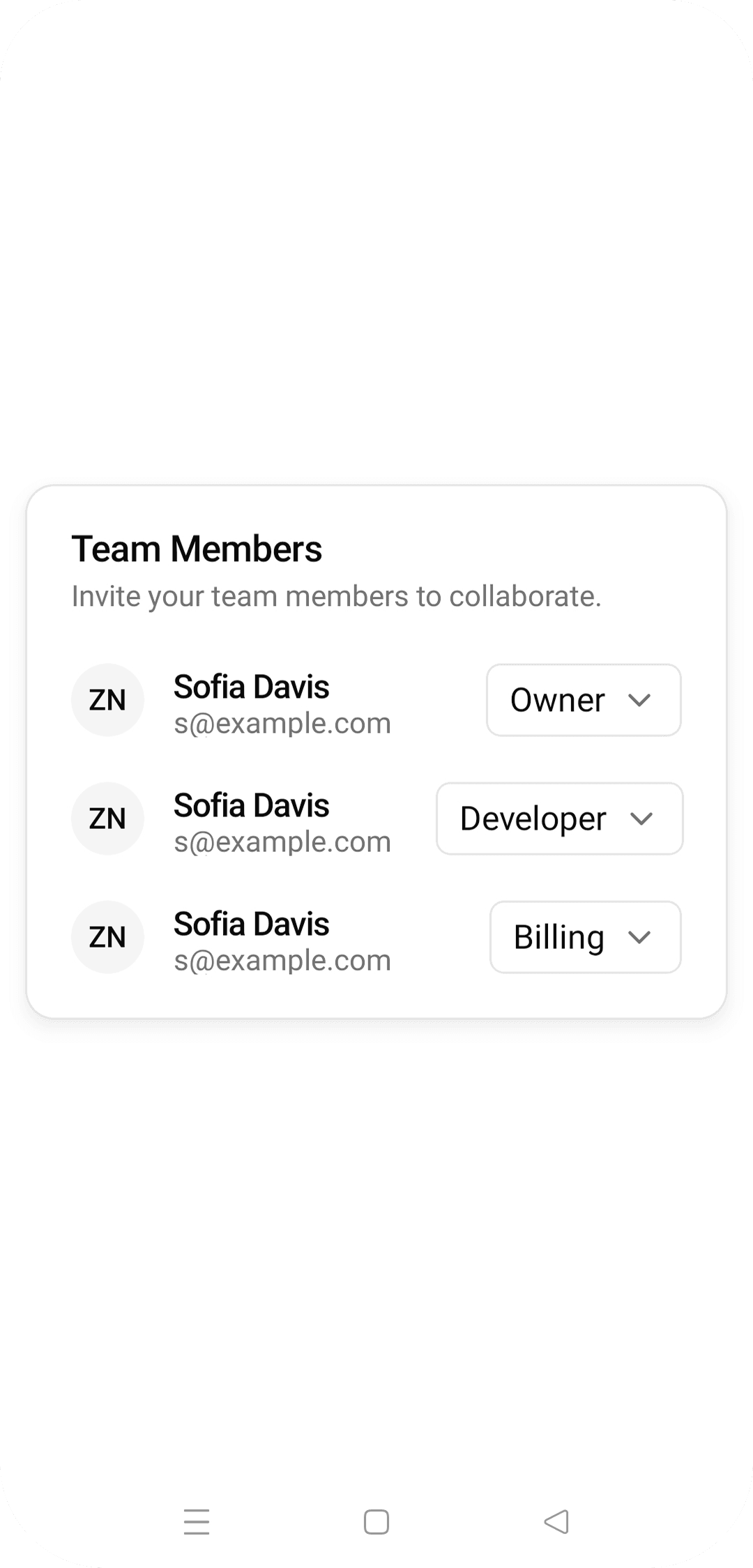Click the chevron arrow next to Developer
The image size is (753, 1568).
[641, 819]
